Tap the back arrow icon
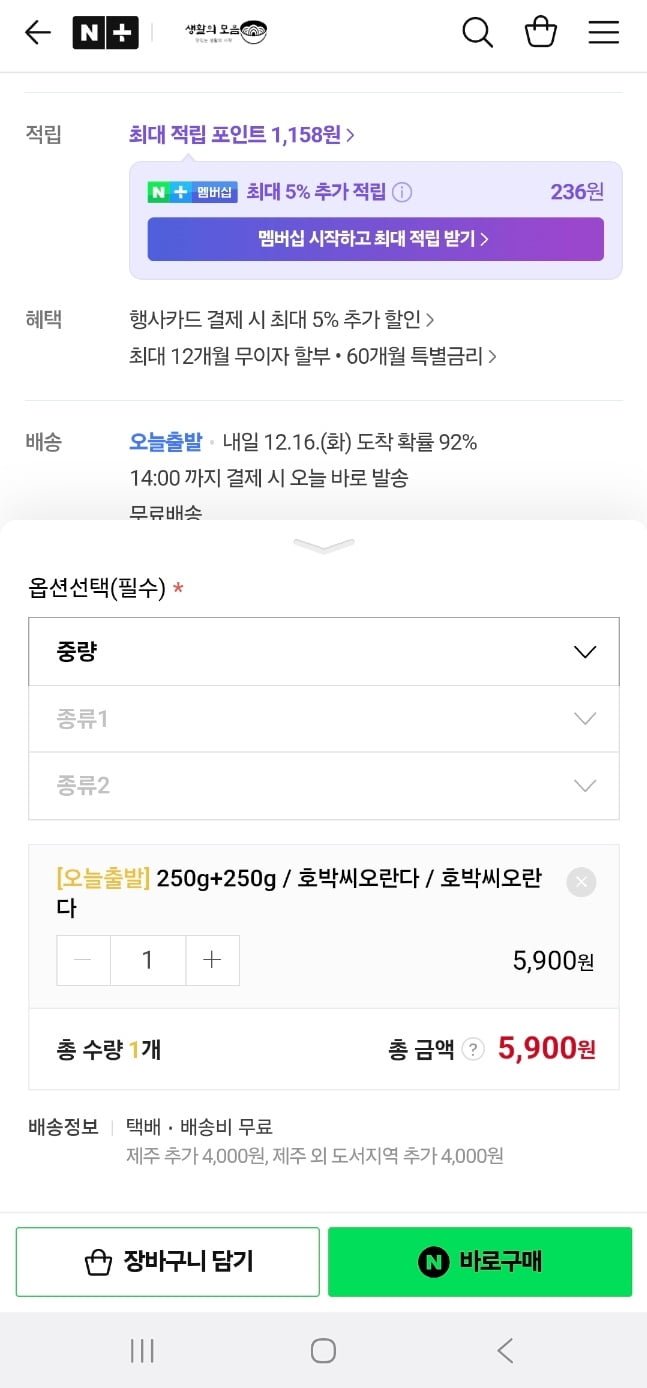The image size is (647, 1388). [38, 33]
